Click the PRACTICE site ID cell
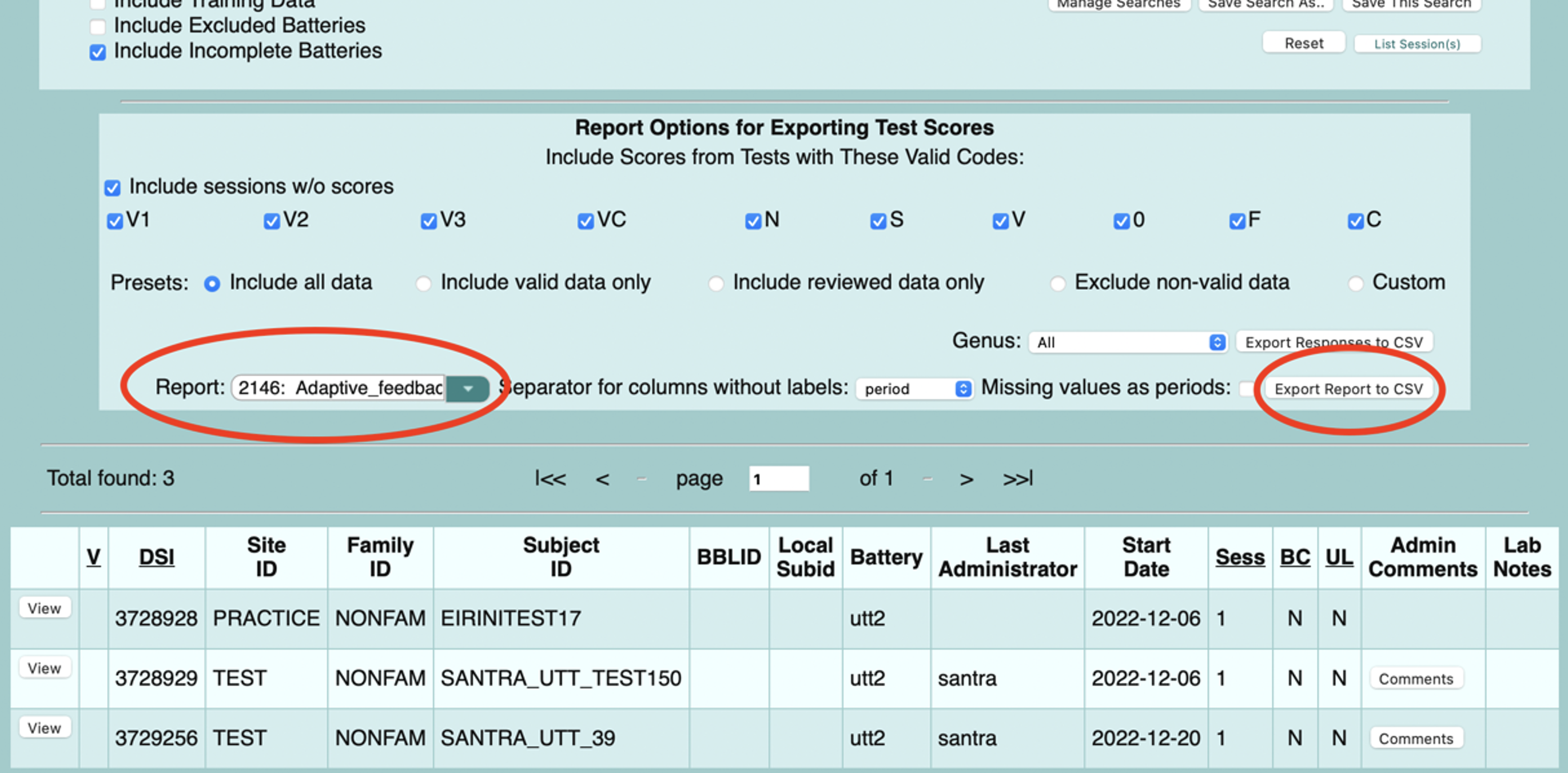 click(266, 619)
